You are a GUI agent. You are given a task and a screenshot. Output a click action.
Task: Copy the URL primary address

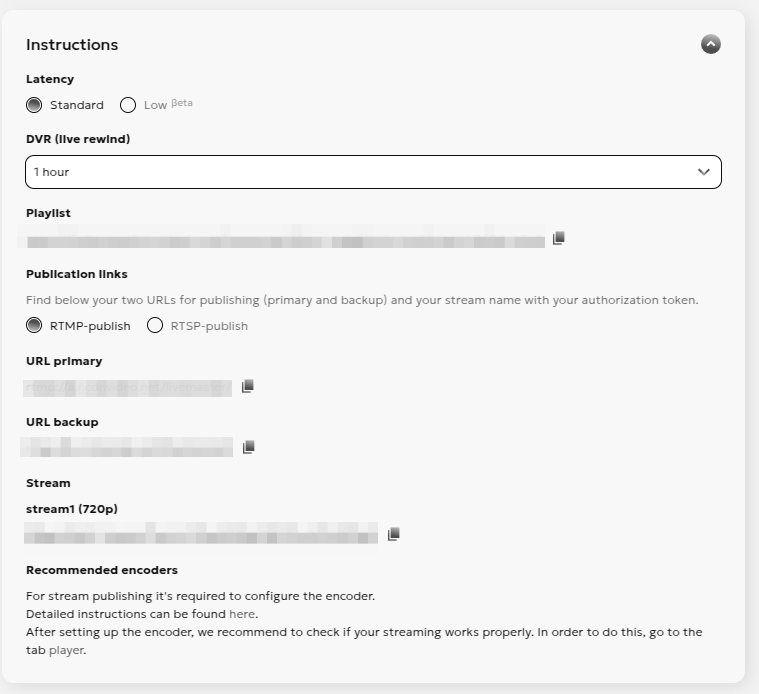pyautogui.click(x=248, y=386)
